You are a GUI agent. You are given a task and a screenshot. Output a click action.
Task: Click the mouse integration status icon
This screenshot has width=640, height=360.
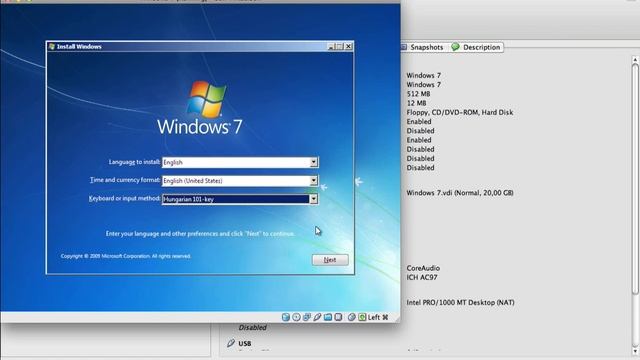pos(351,317)
